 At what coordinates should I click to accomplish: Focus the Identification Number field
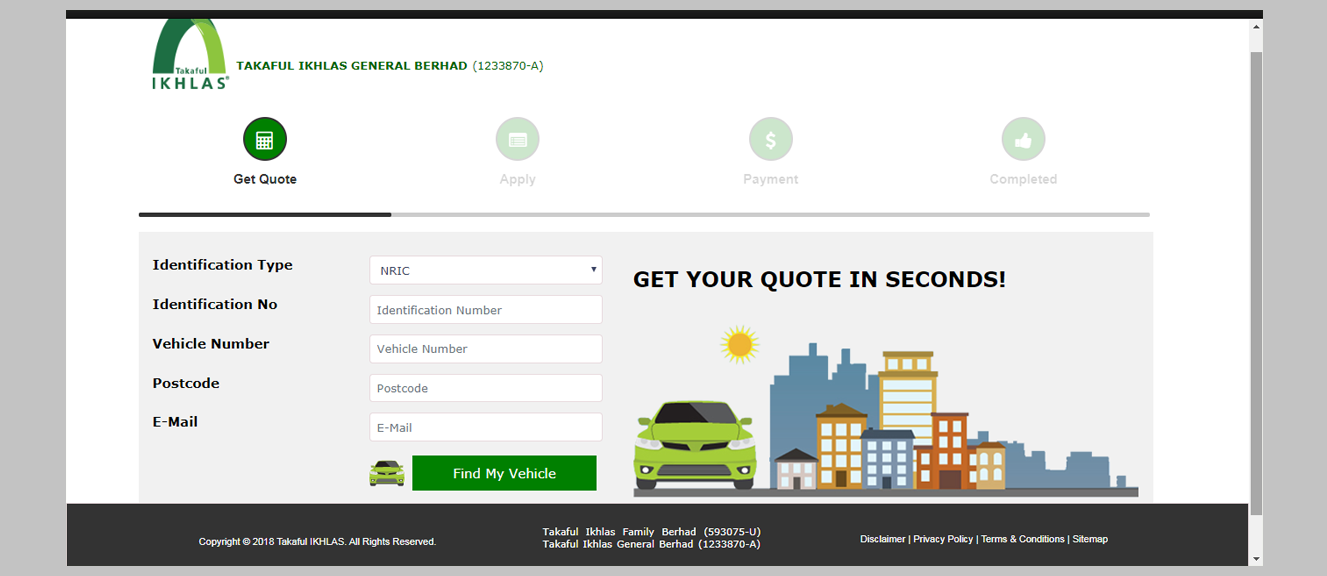pos(486,310)
